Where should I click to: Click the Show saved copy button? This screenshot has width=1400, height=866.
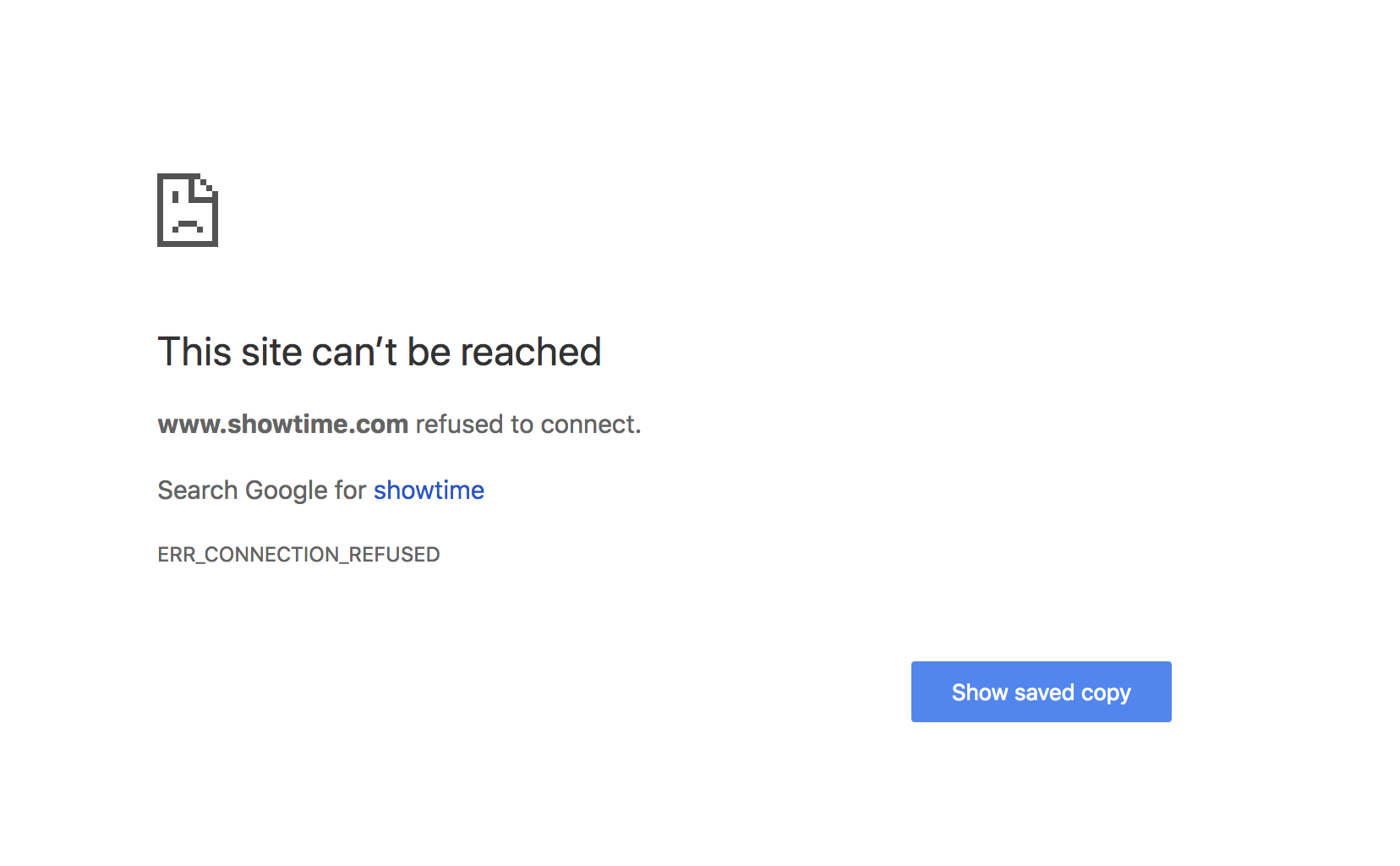tap(1041, 692)
